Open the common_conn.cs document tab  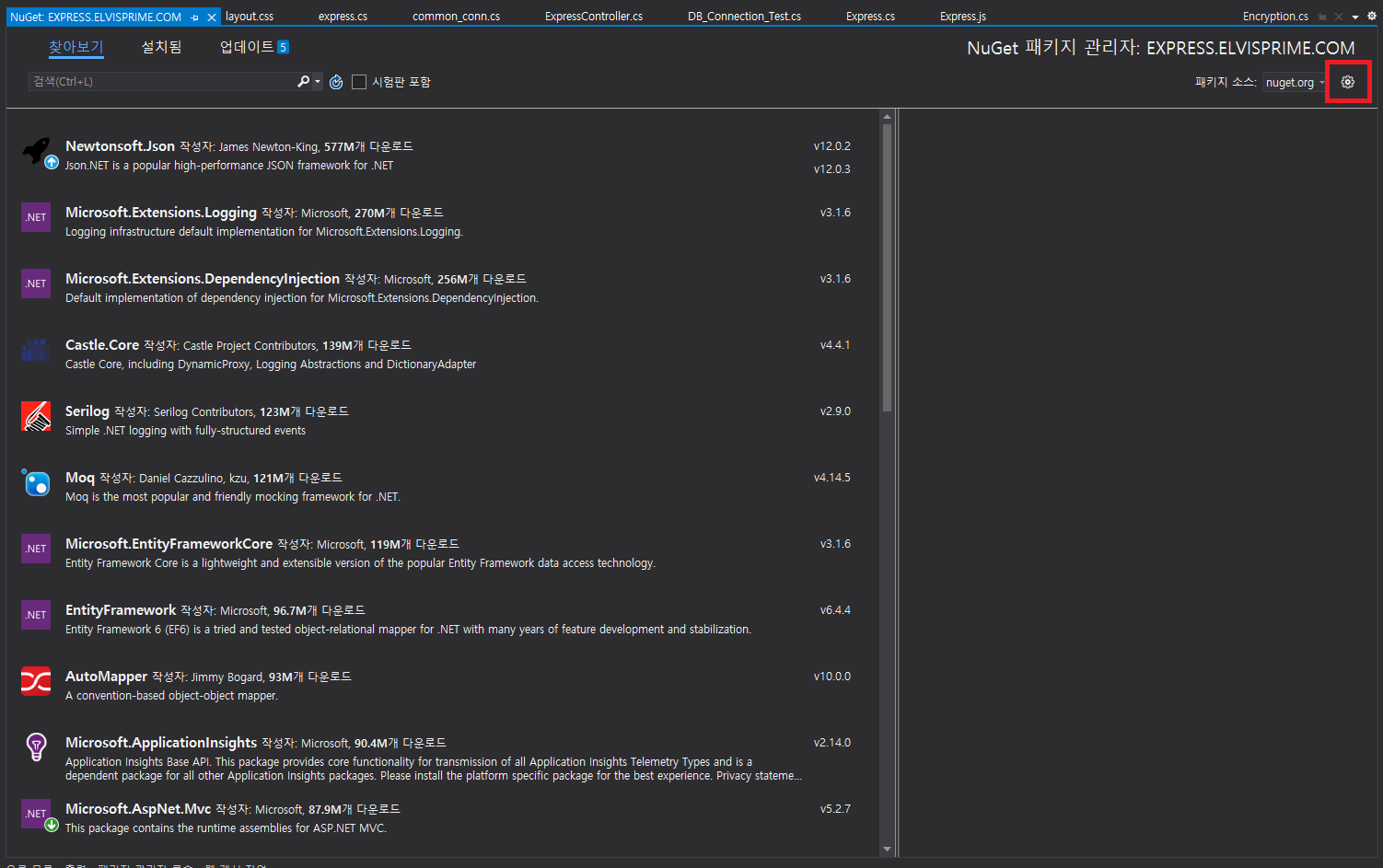tap(456, 17)
